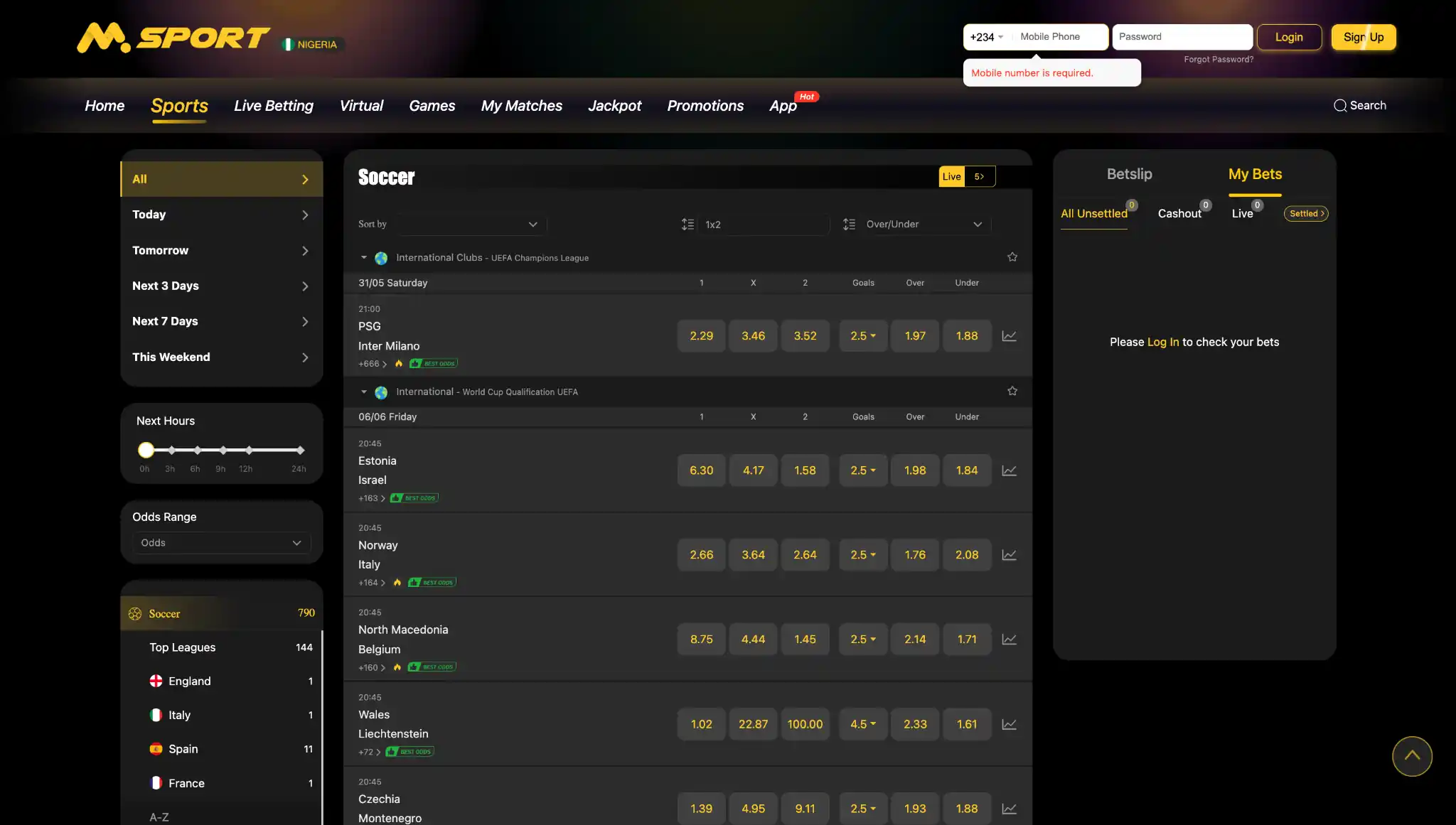Screen dimensions: 1456x825
Task: Click the France flag icon
Action: (x=156, y=783)
